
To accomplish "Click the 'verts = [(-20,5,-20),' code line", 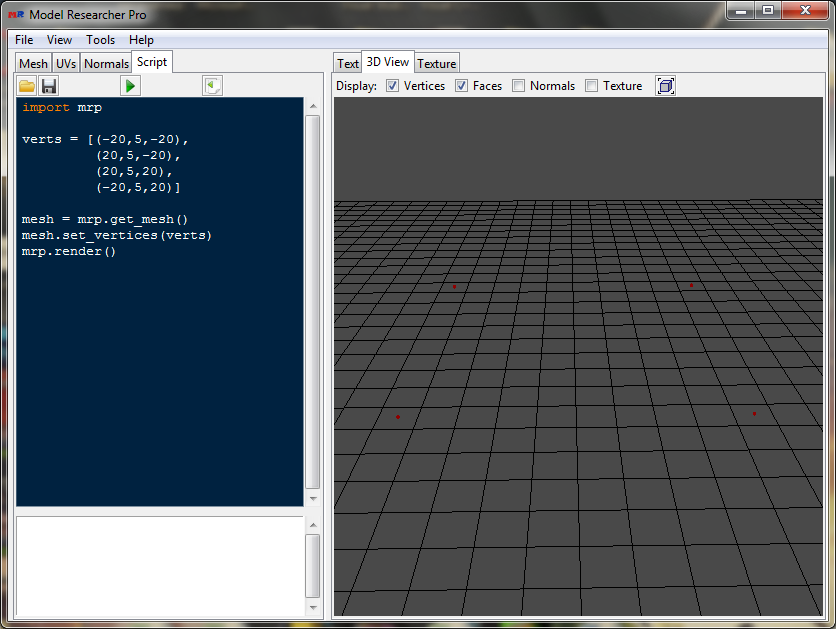I will click(105, 140).
